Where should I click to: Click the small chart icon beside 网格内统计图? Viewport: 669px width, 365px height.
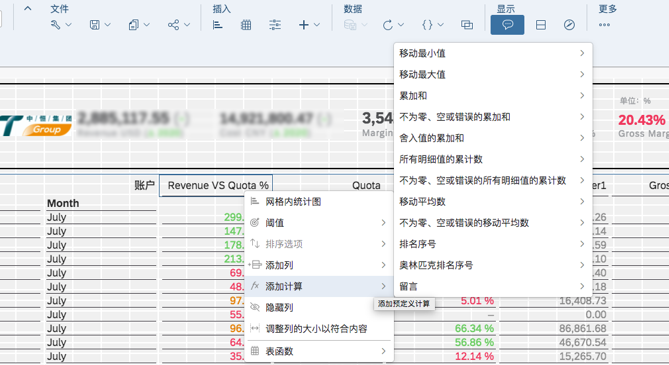tap(255, 201)
